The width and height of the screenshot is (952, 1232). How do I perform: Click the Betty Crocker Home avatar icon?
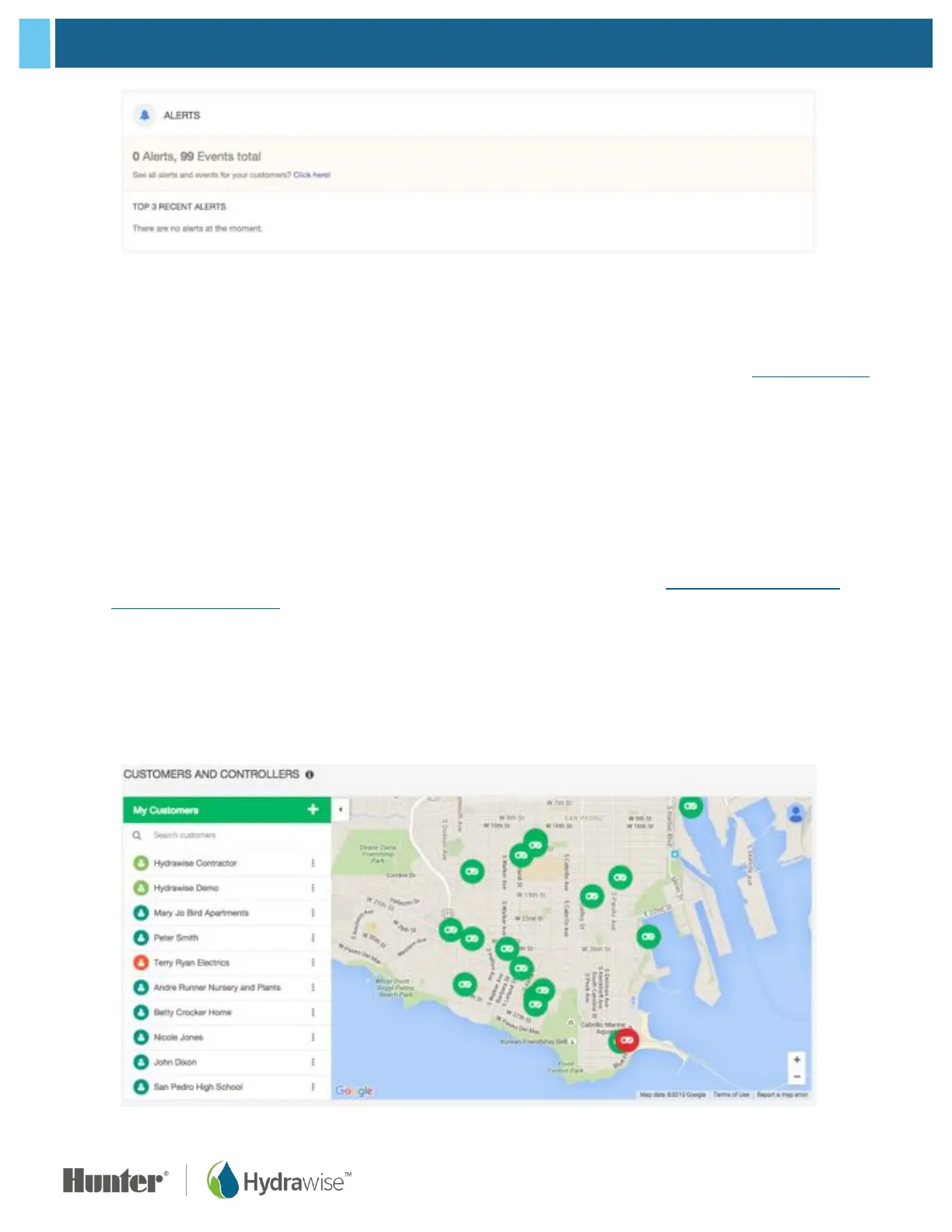pyautogui.click(x=141, y=1013)
